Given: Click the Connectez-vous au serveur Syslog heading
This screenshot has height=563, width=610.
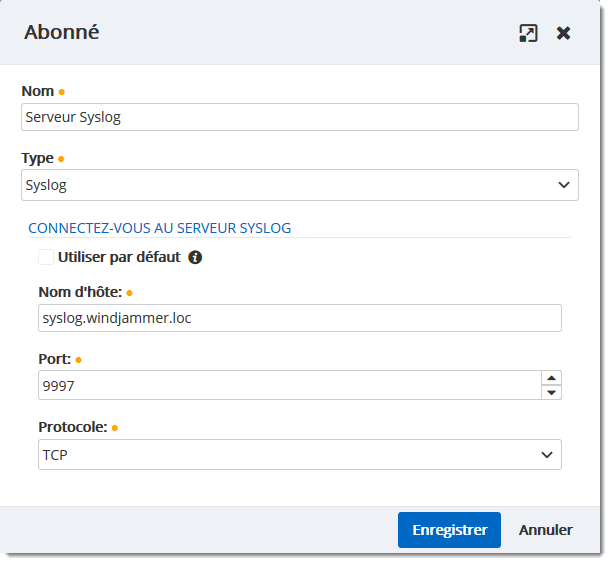Looking at the screenshot, I should (x=160, y=228).
